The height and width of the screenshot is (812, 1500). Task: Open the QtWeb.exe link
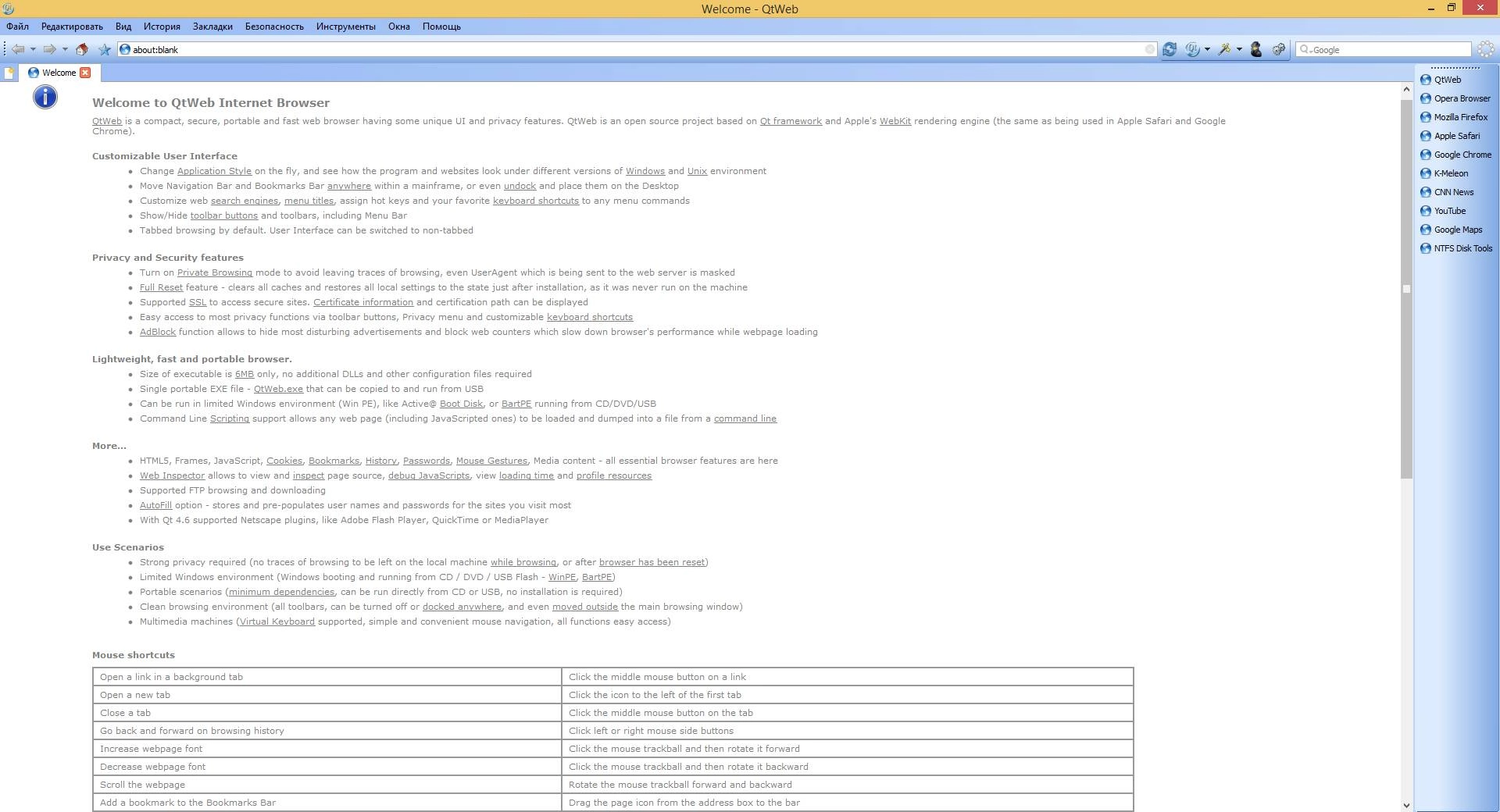[278, 389]
